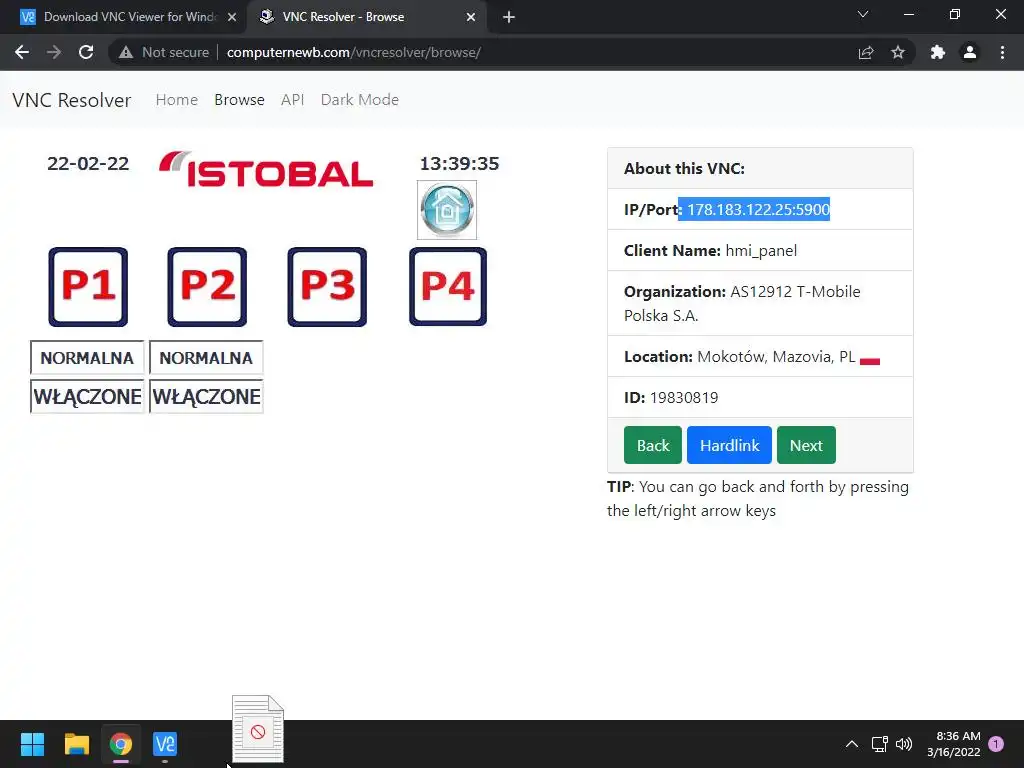The height and width of the screenshot is (768, 1024).
Task: Click the Polish flag icon
Action: (870, 359)
